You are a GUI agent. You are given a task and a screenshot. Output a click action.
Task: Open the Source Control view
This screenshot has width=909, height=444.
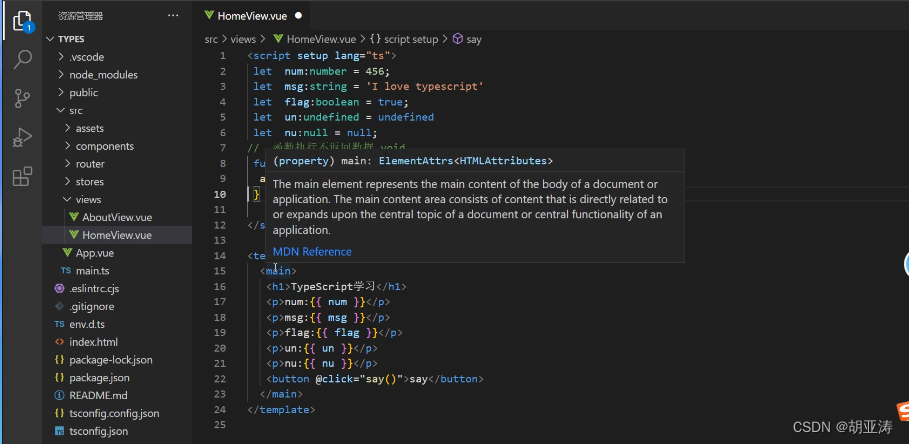click(22, 98)
